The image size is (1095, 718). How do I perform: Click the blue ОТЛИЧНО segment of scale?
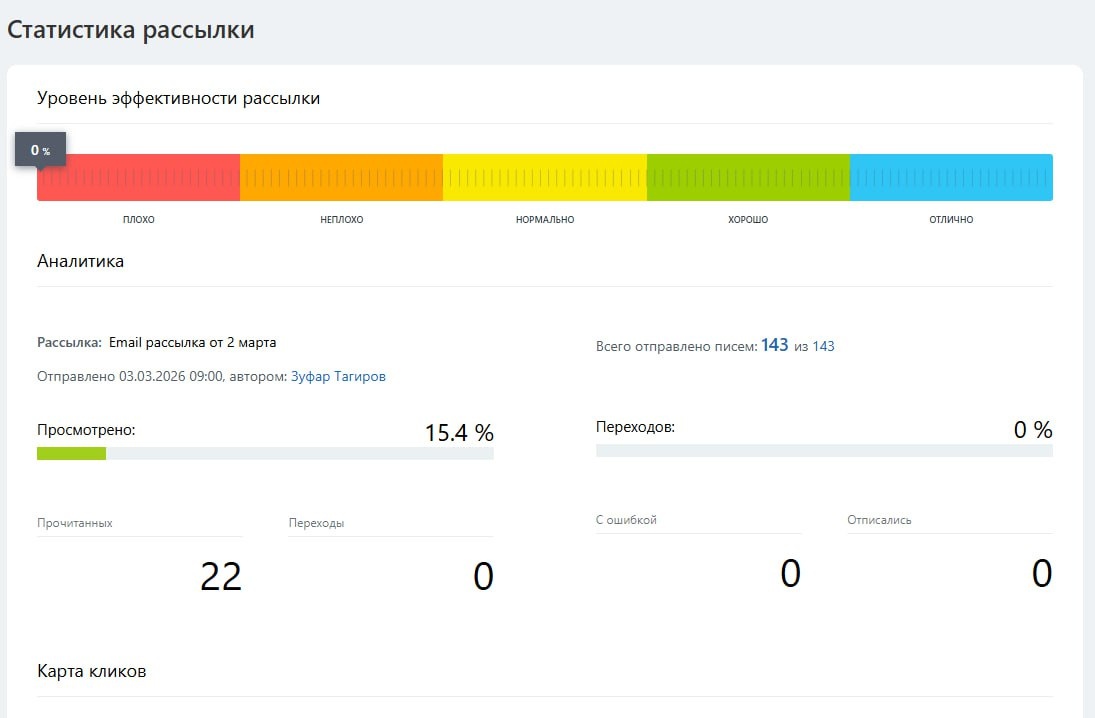[951, 177]
